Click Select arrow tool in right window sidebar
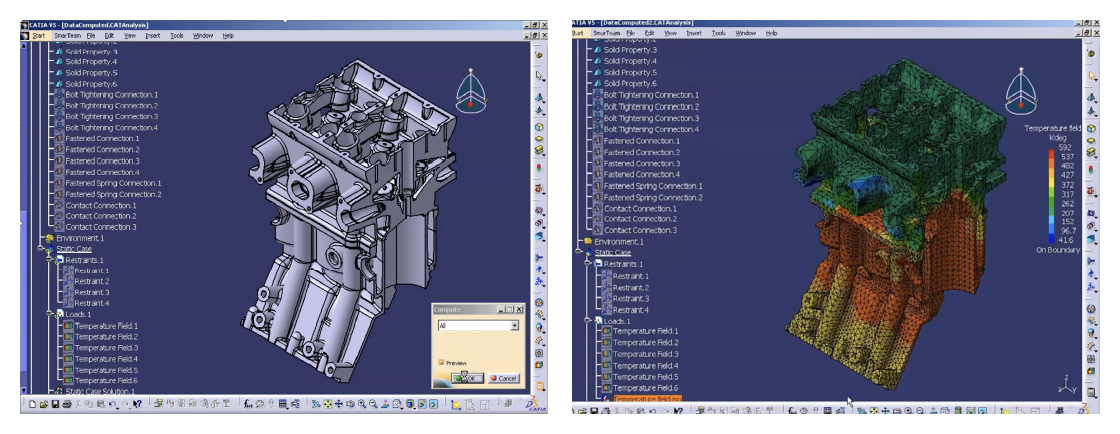The height and width of the screenshot is (434, 1120). point(1091,75)
